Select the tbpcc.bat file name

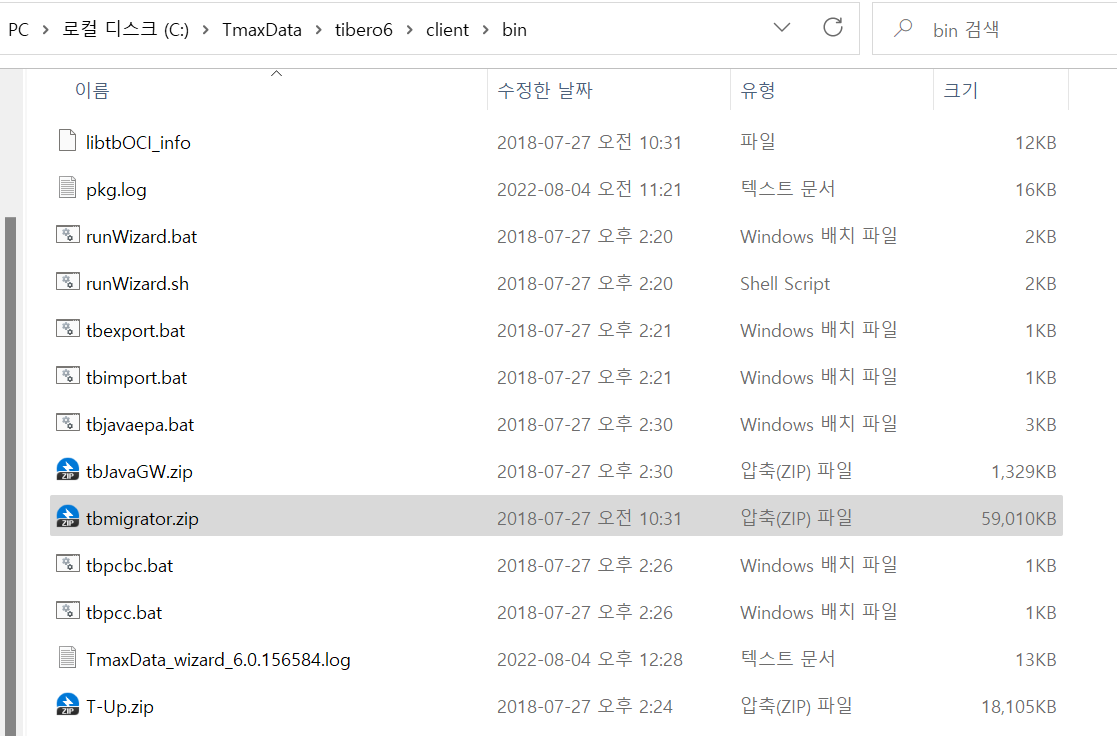[x=124, y=613]
